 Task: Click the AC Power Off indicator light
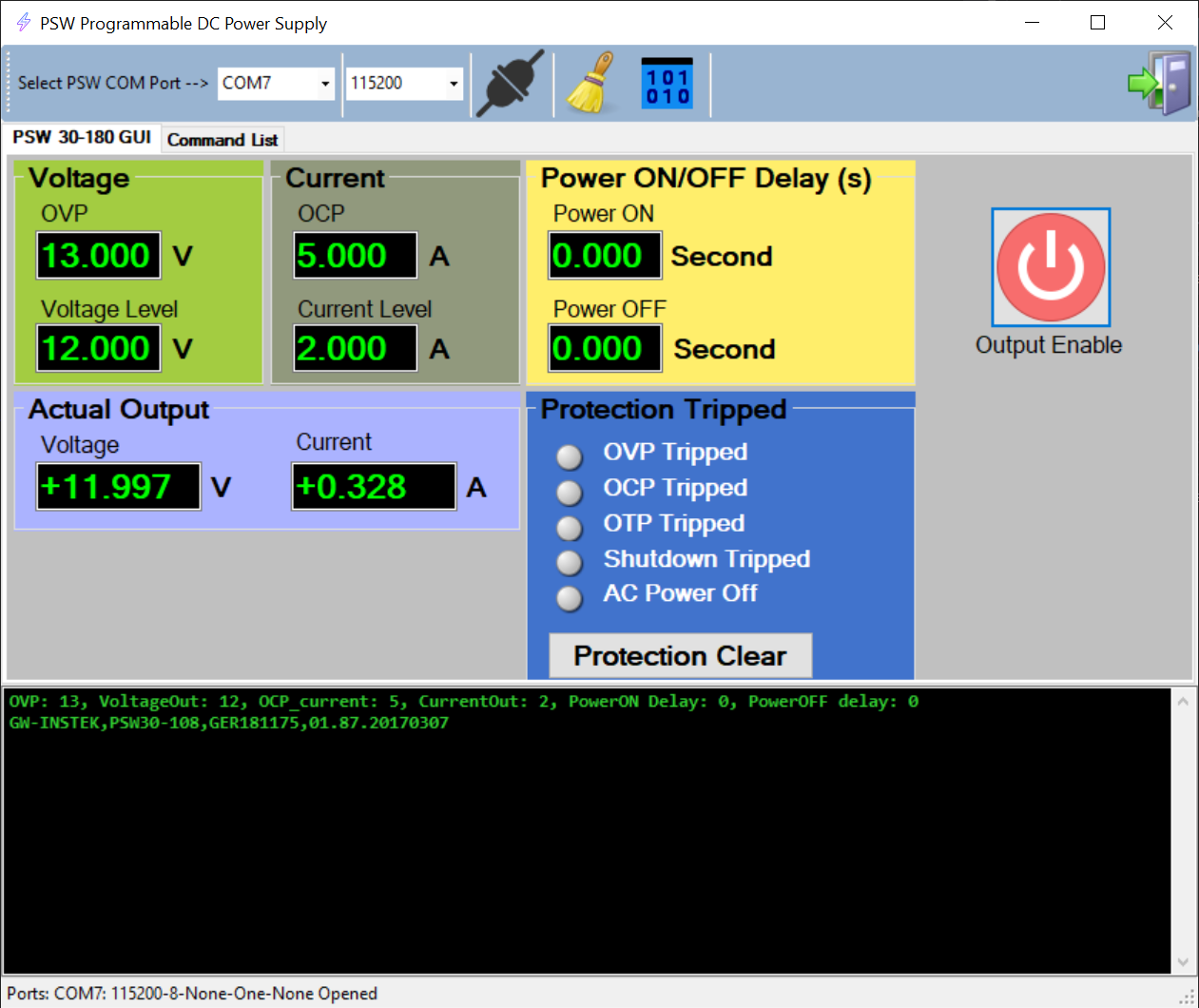click(570, 598)
